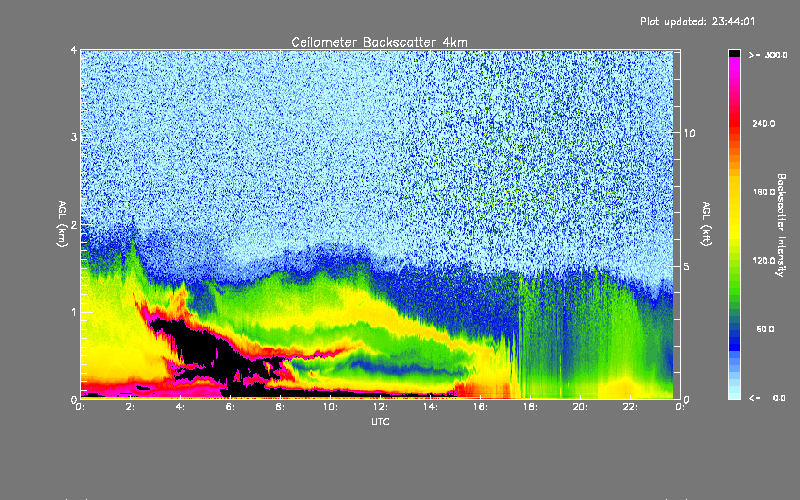The height and width of the screenshot is (500, 800).
Task: Click the '120.0' colorbar value label
Action: coord(764,261)
